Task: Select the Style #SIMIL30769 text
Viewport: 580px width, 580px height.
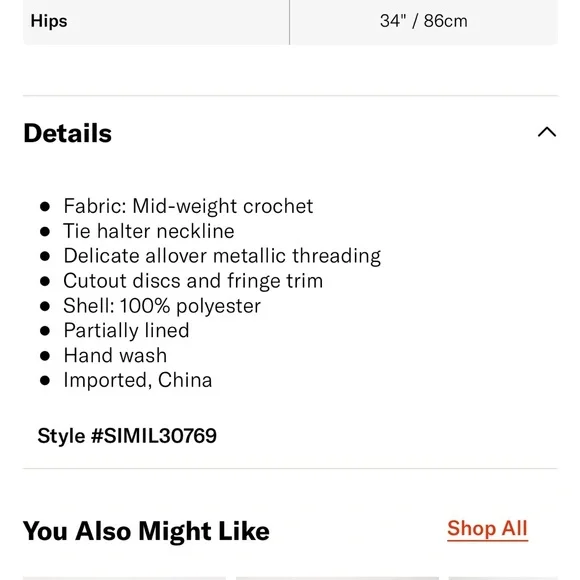Action: (x=127, y=435)
